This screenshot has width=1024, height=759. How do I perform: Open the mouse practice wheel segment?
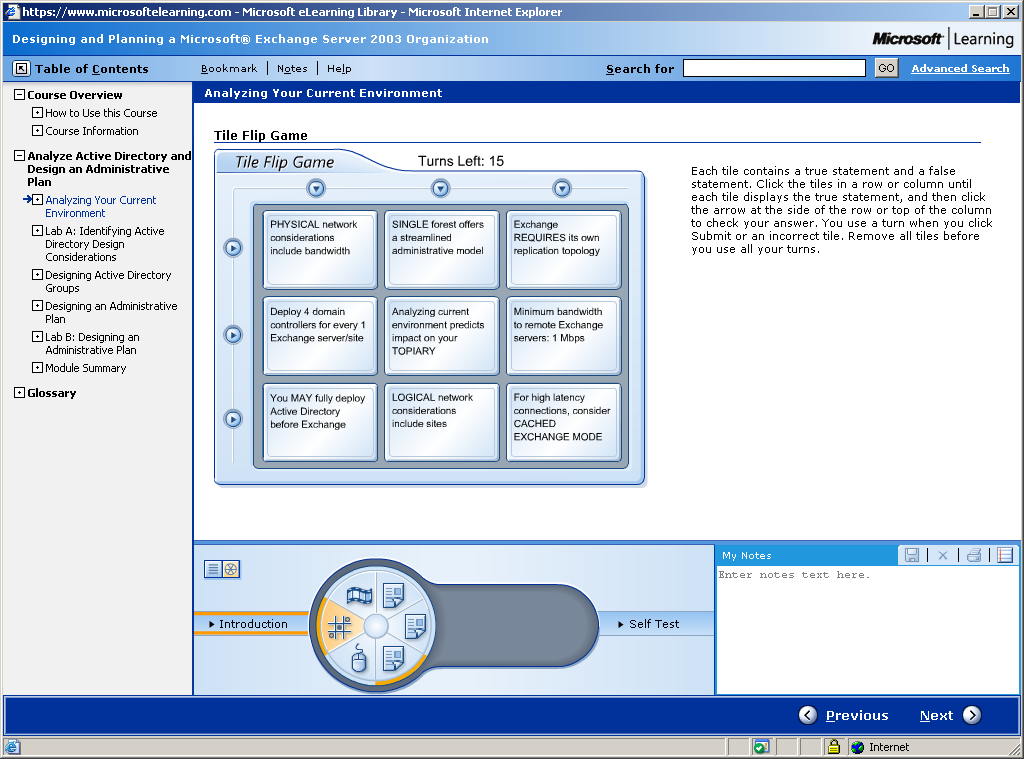359,658
